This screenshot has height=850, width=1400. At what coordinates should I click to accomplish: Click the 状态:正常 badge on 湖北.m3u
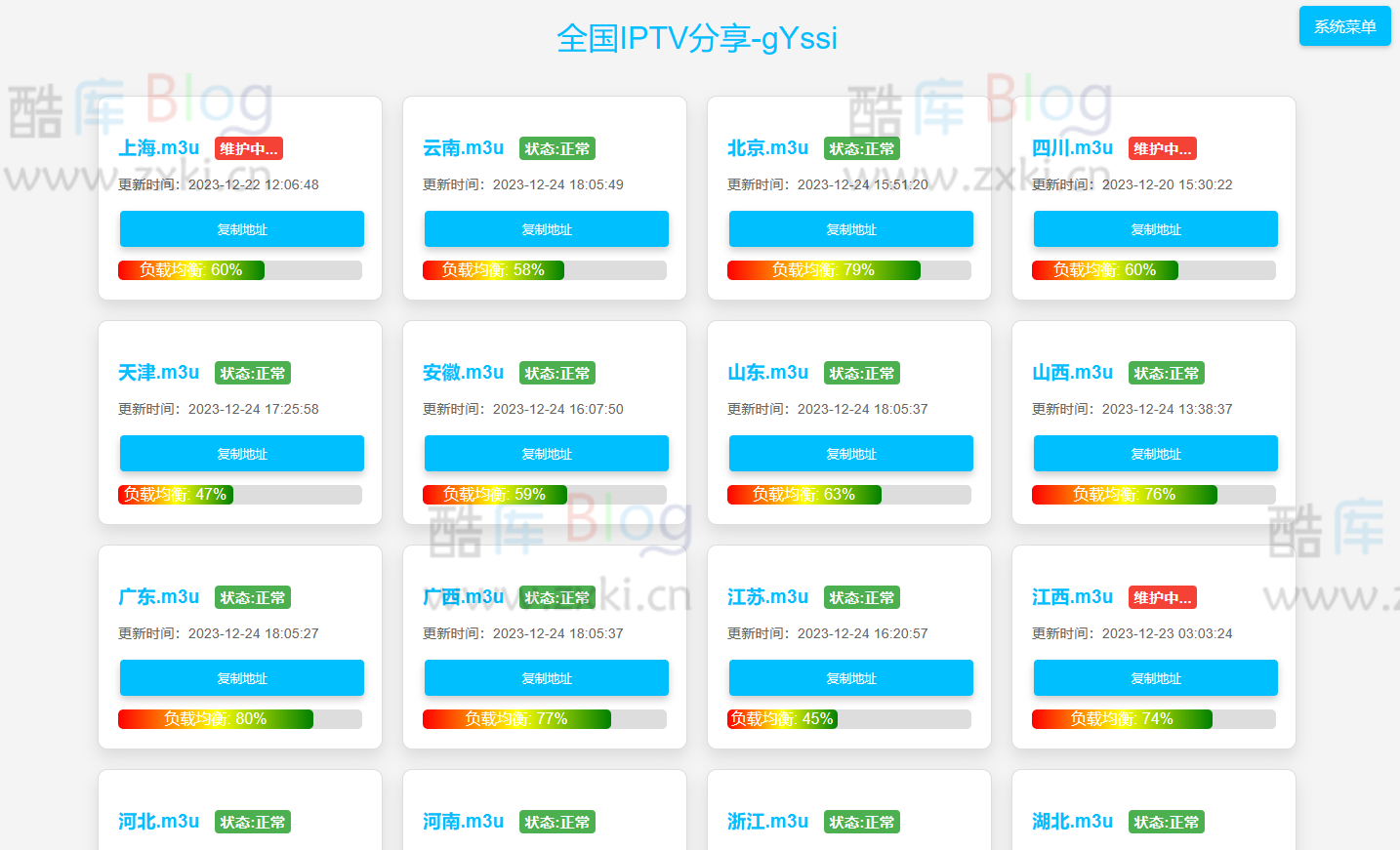coord(1167,822)
